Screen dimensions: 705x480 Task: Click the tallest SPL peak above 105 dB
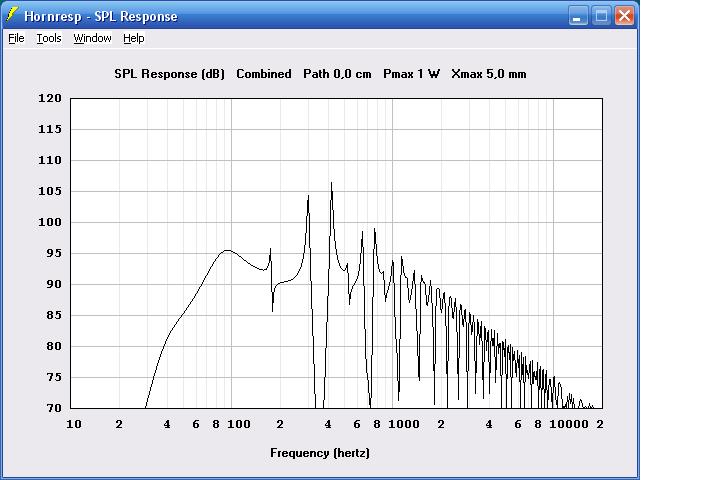tap(331, 183)
